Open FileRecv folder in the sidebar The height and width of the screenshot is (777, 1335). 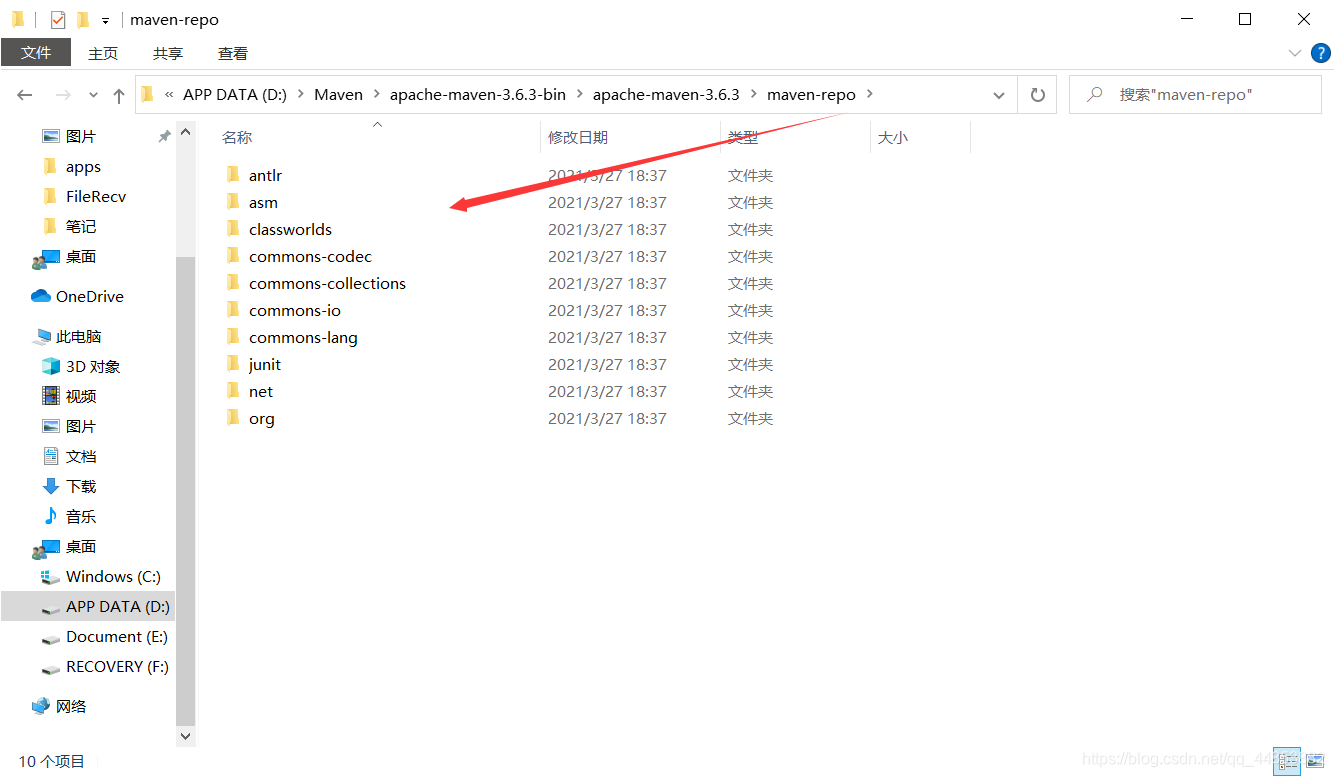(96, 196)
